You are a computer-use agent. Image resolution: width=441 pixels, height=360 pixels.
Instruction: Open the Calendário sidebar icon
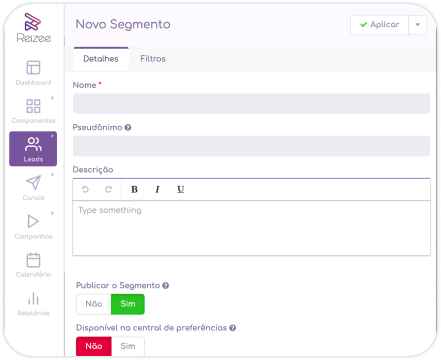(x=33, y=260)
